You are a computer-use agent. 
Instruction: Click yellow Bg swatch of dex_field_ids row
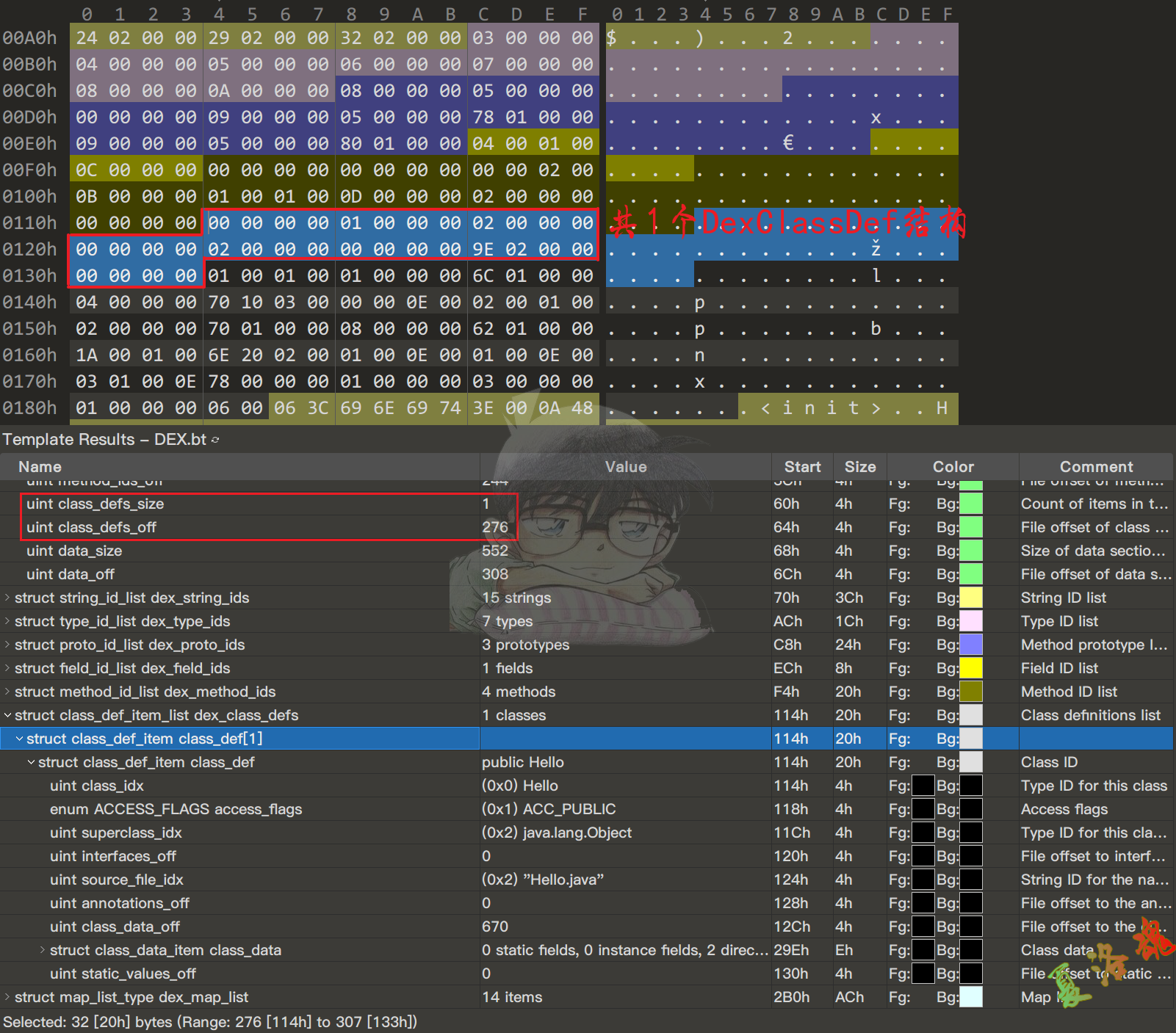tap(971, 668)
